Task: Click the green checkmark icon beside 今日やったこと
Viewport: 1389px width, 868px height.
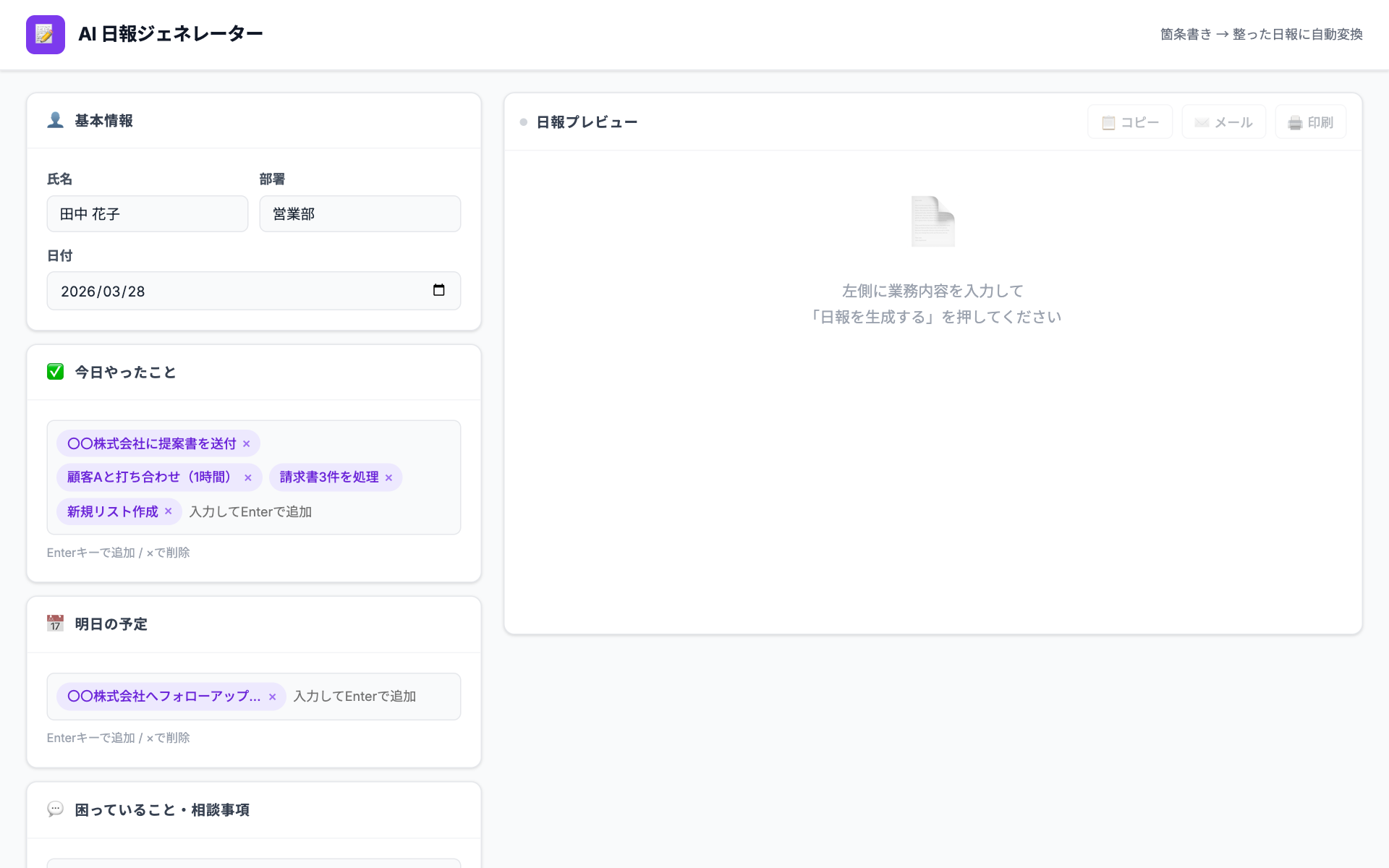Action: [56, 372]
